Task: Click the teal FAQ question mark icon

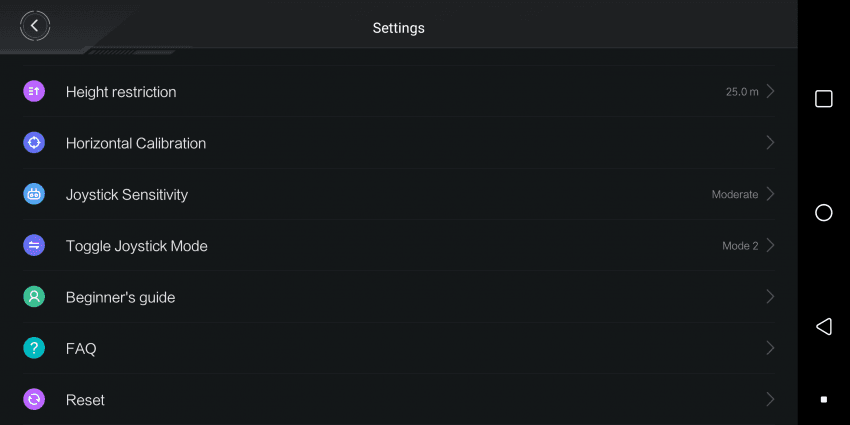Action: tap(34, 348)
